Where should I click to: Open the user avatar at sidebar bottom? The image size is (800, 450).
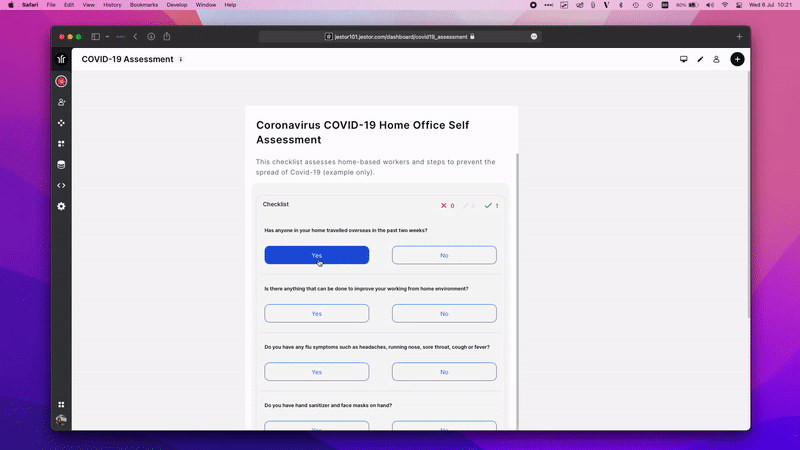(x=61, y=420)
